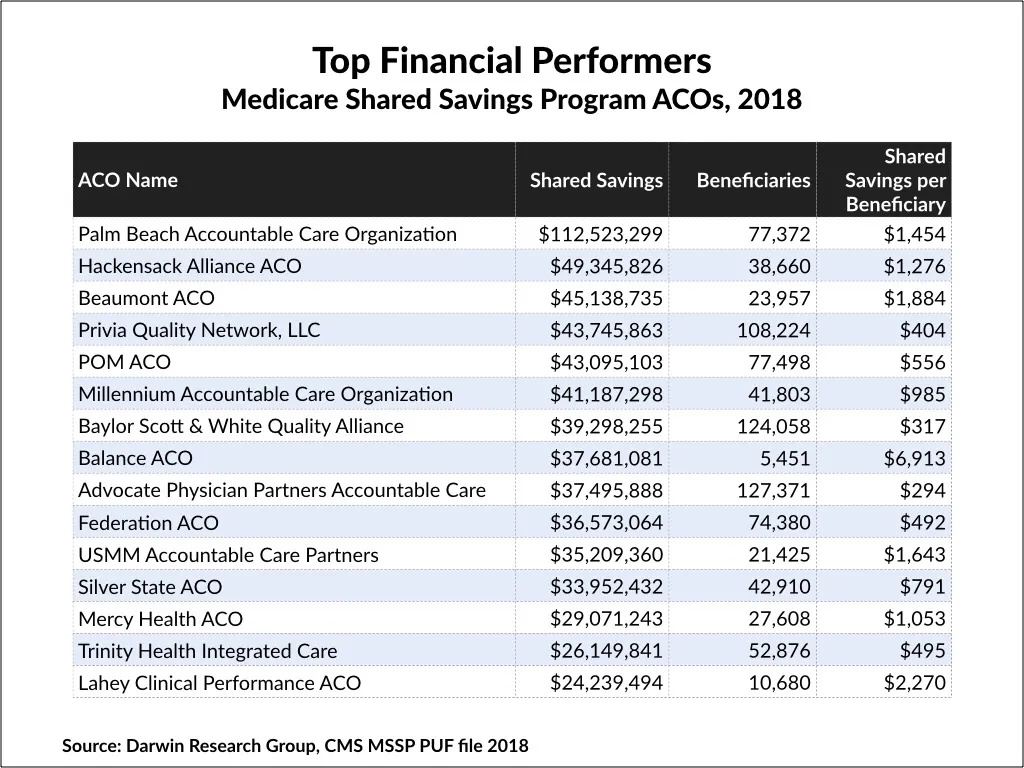
Task: Click Beaumont ACO shared savings value $45,138,735
Action: click(606, 298)
